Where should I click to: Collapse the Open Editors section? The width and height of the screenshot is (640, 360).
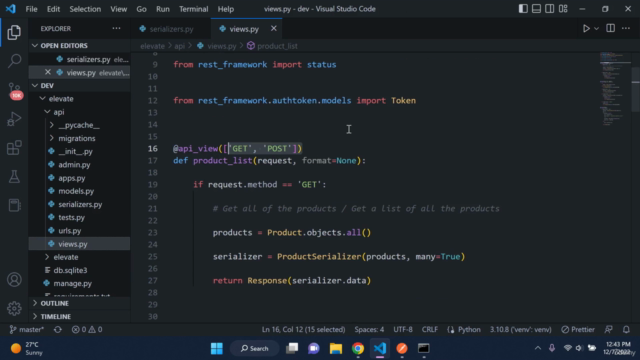pos(80,45)
